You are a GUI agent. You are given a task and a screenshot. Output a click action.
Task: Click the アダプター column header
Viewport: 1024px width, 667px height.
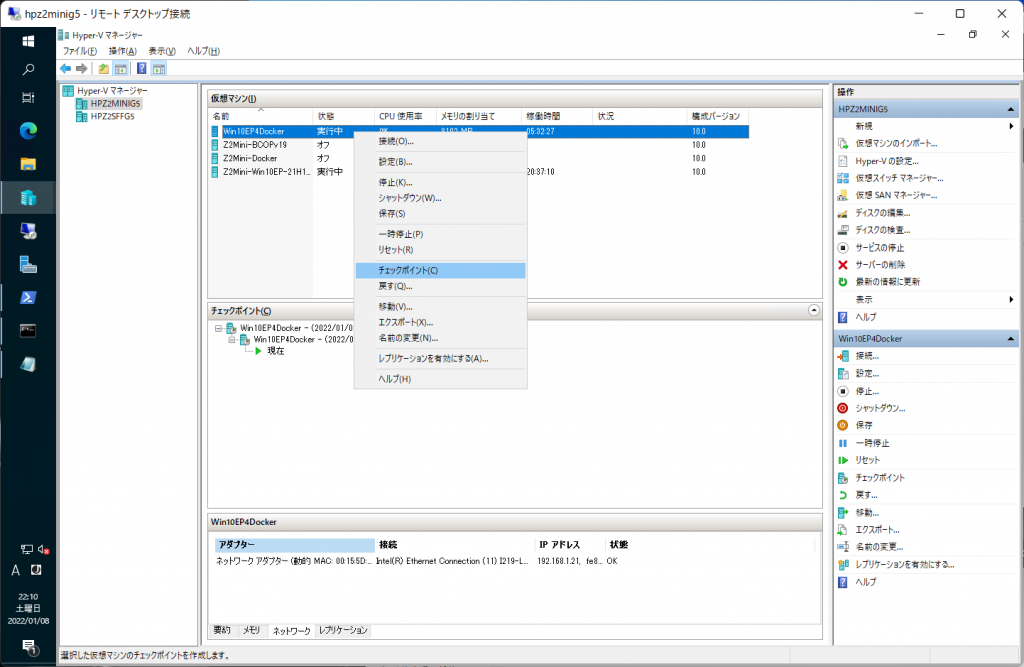point(295,545)
